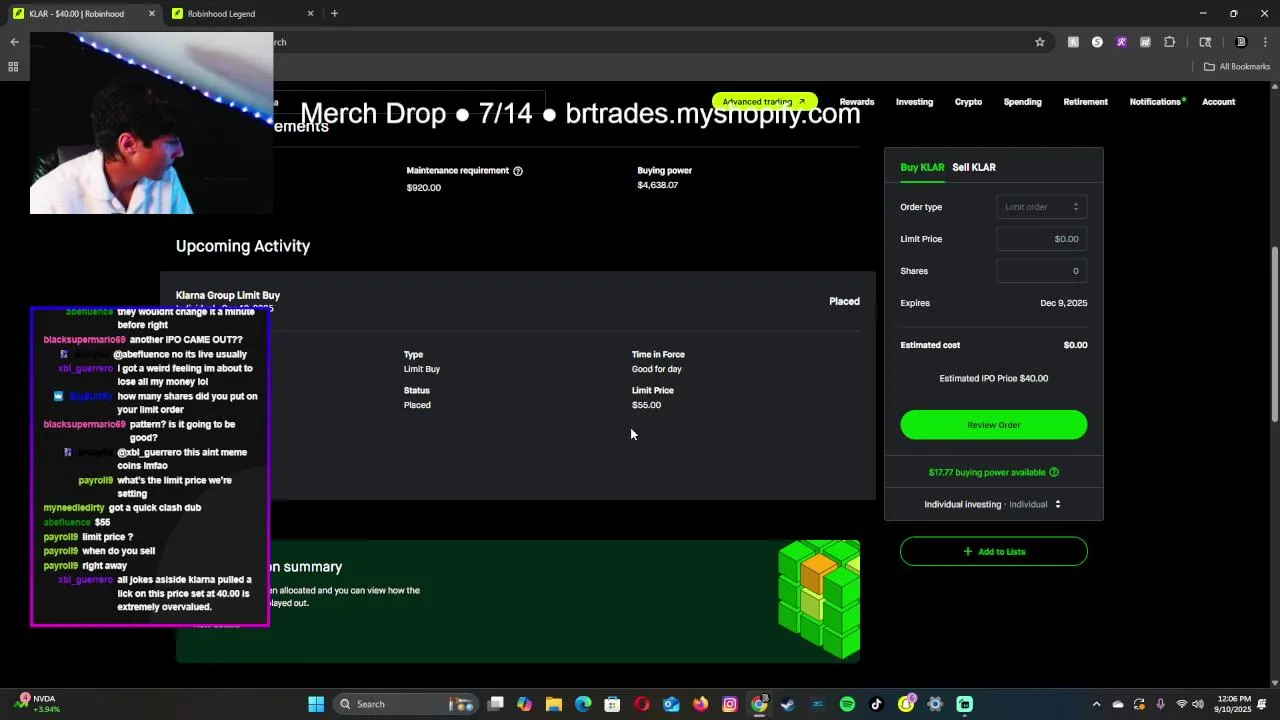
Task: Click the Upcoming Activity heading
Action: point(243,246)
